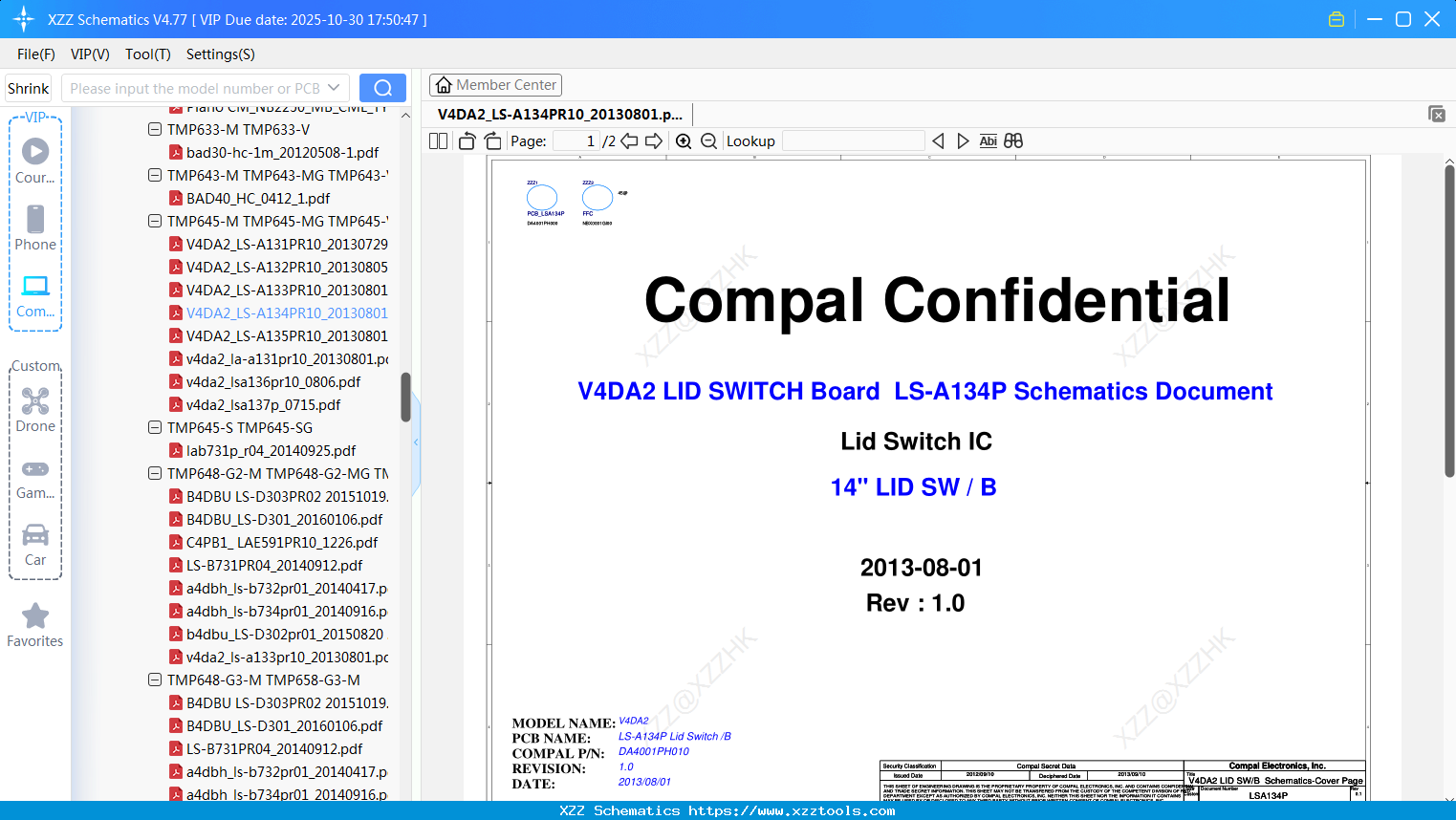Open the VIP(V) menu
This screenshot has width=1456, height=820.
90,54
